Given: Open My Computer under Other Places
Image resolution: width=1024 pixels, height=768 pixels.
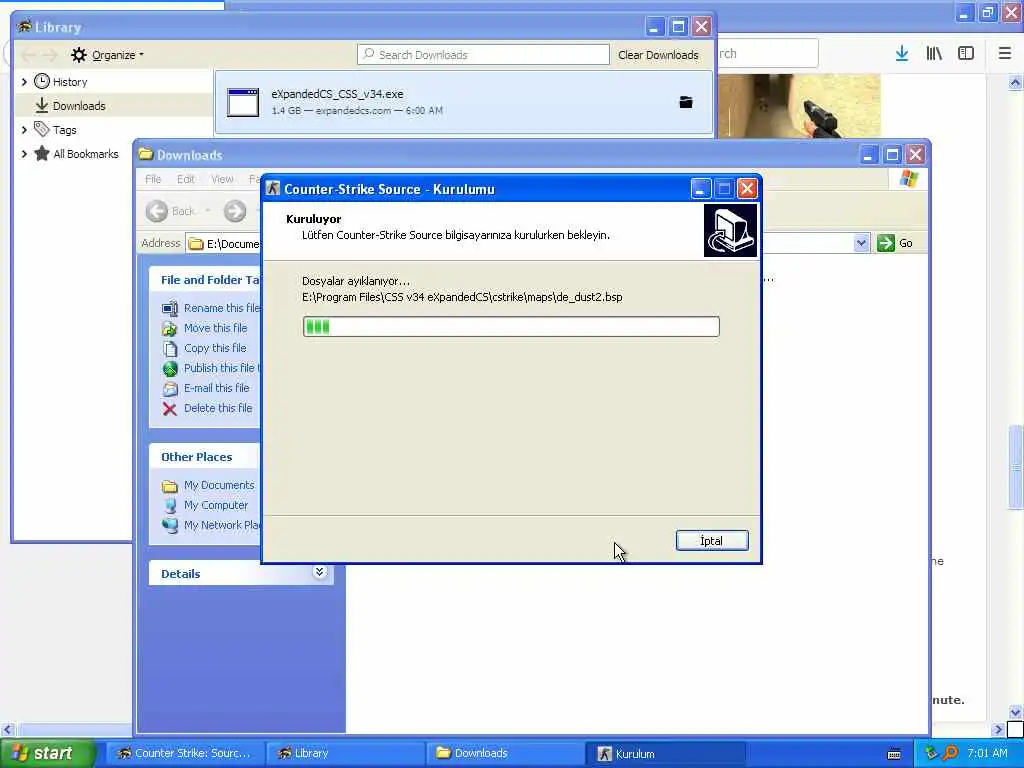Looking at the screenshot, I should click(216, 505).
